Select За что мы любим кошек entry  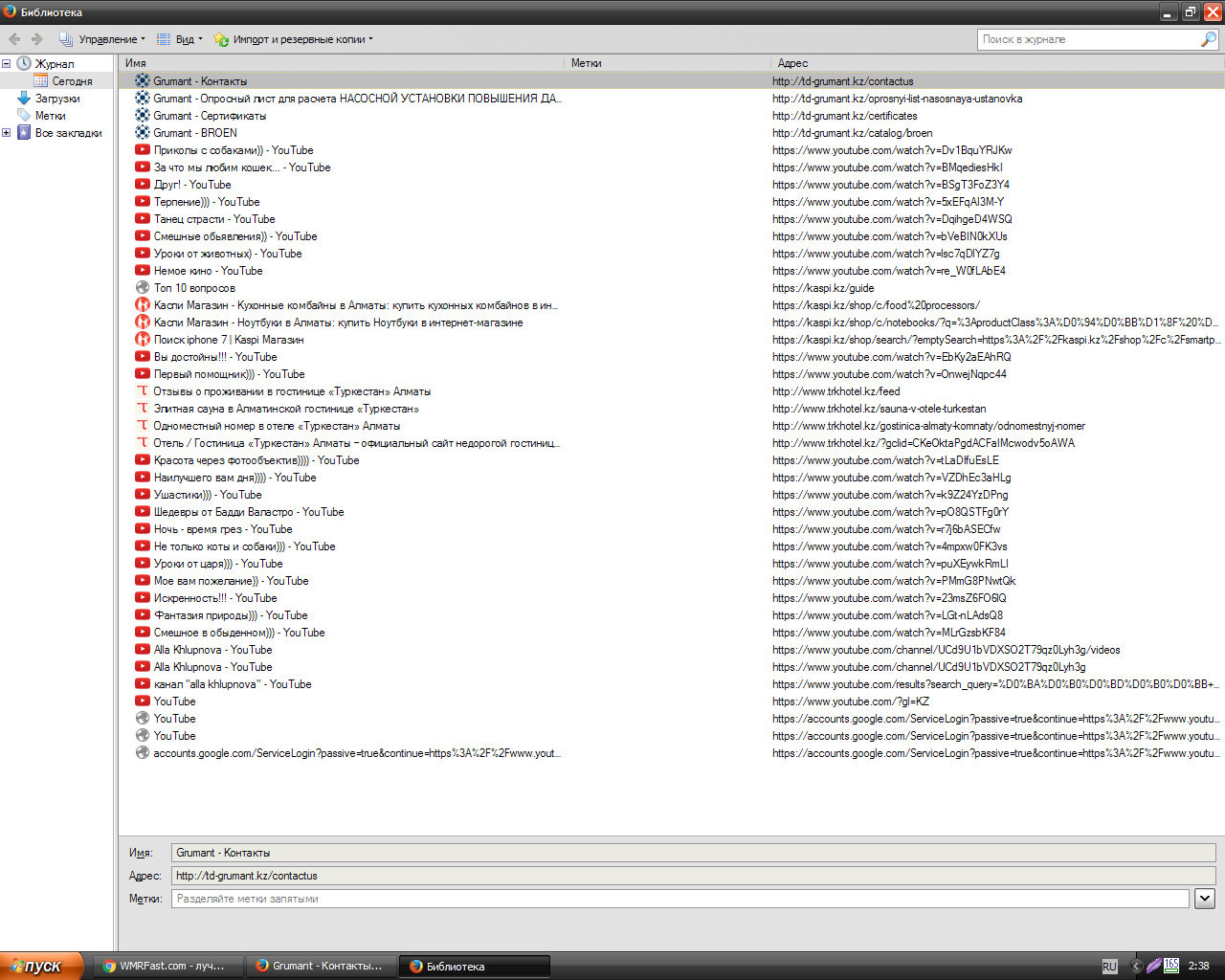(672, 167)
